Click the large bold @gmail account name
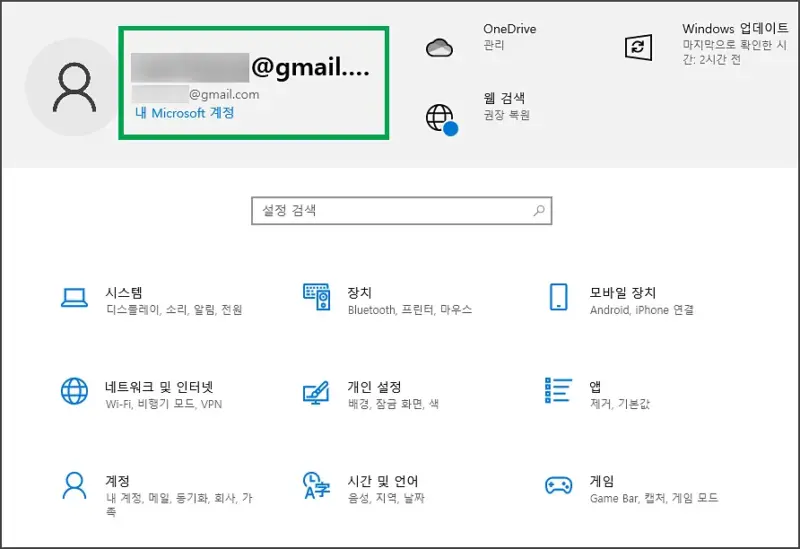800x549 pixels. point(250,67)
